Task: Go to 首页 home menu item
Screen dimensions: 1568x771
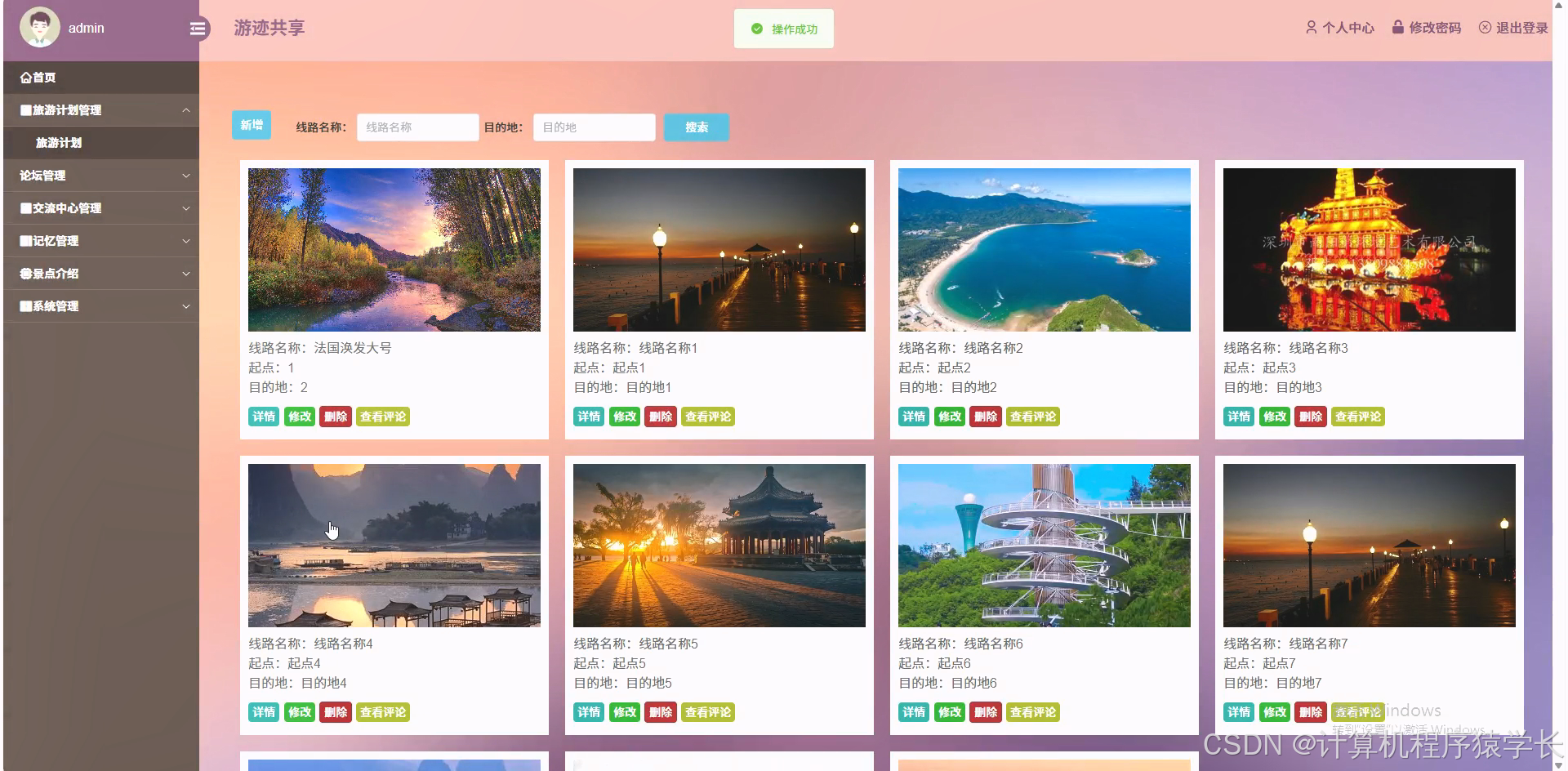Action: [x=101, y=78]
